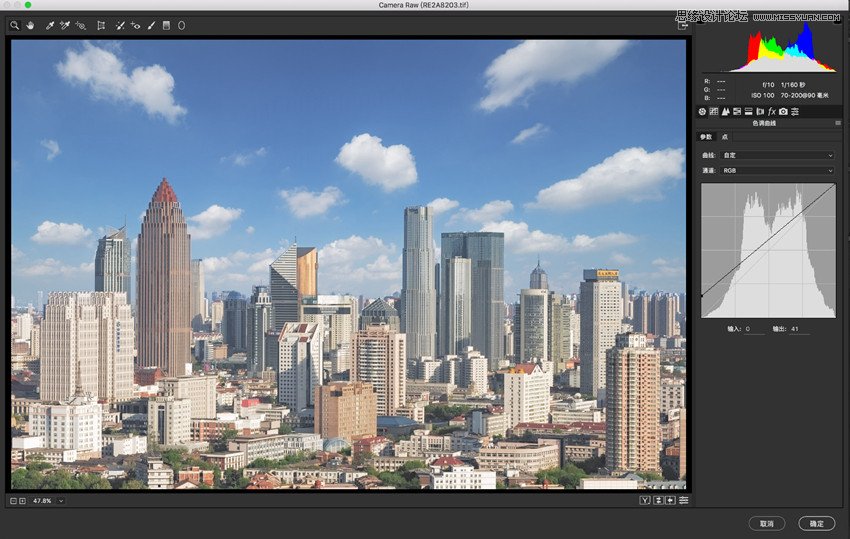The height and width of the screenshot is (539, 850).
Task: Open the tone curve panel options menu
Action: (x=838, y=123)
